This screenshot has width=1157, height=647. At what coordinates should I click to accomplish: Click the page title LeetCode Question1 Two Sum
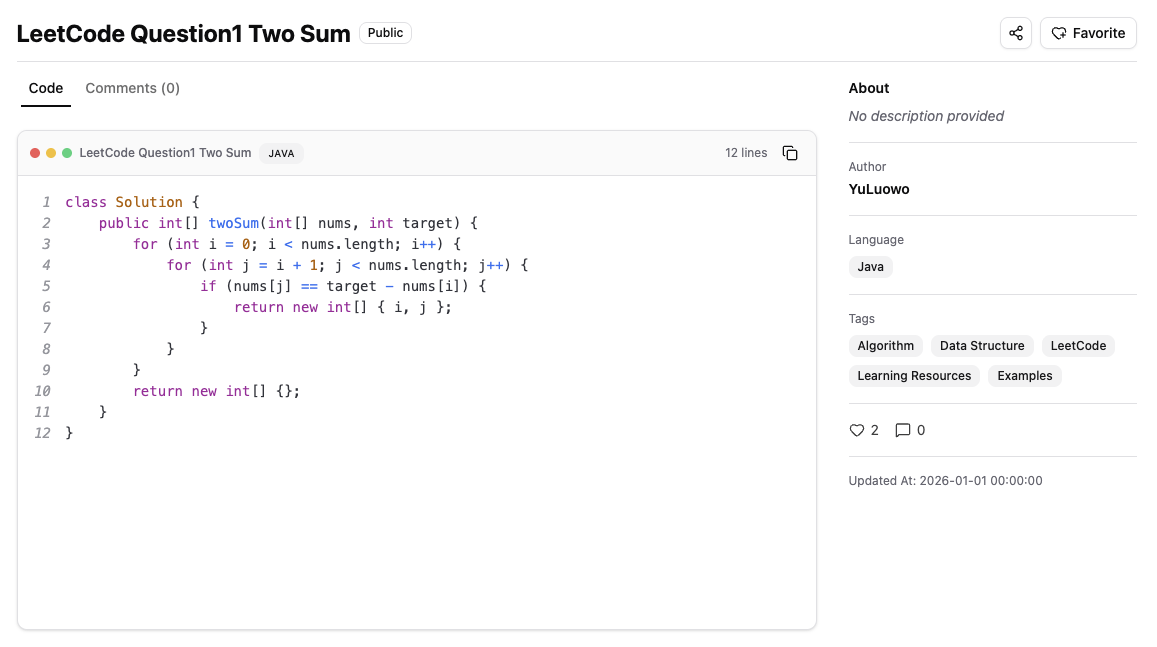point(183,33)
